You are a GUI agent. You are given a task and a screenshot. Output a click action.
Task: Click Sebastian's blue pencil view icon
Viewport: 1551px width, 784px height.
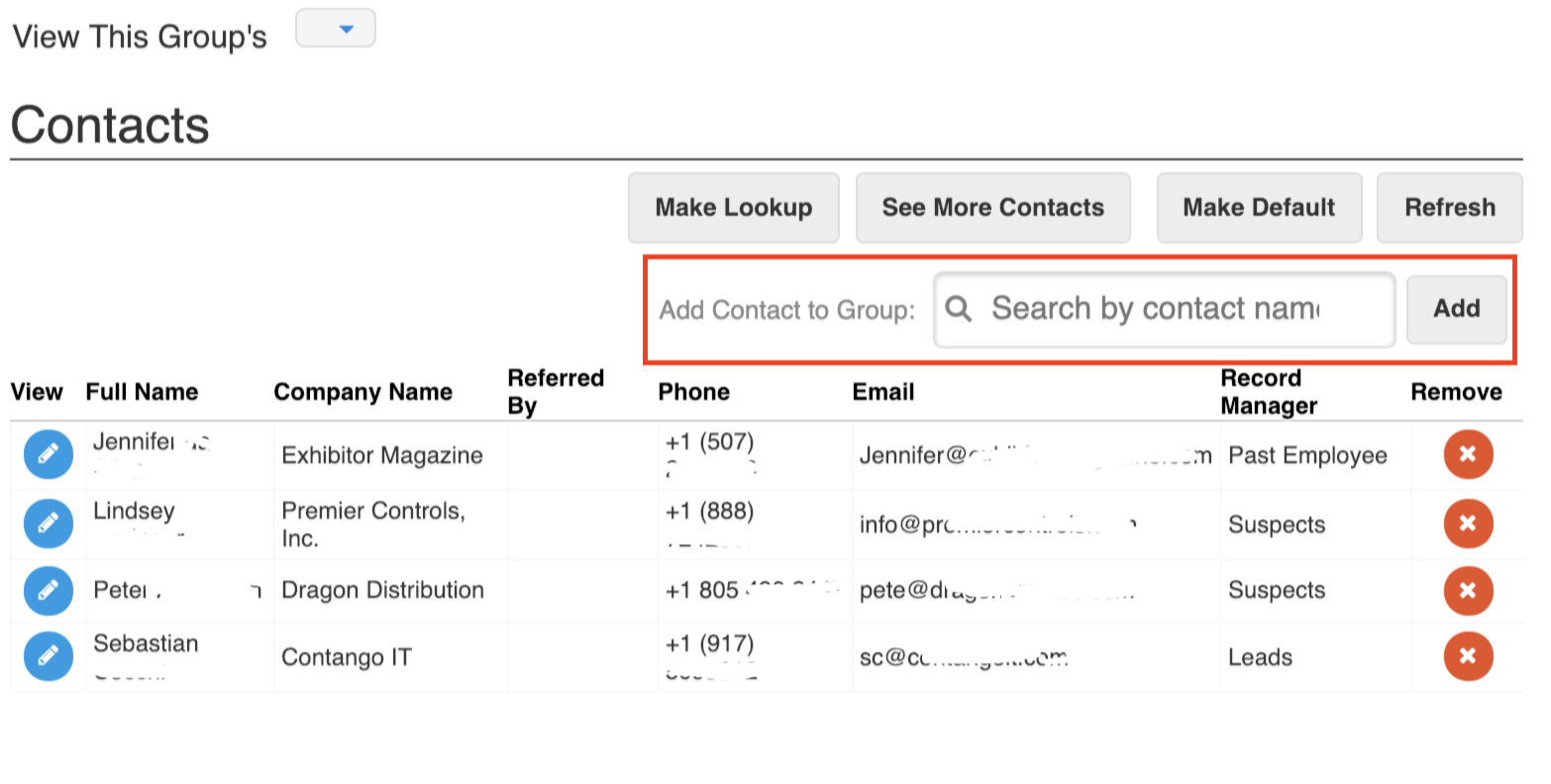point(48,656)
